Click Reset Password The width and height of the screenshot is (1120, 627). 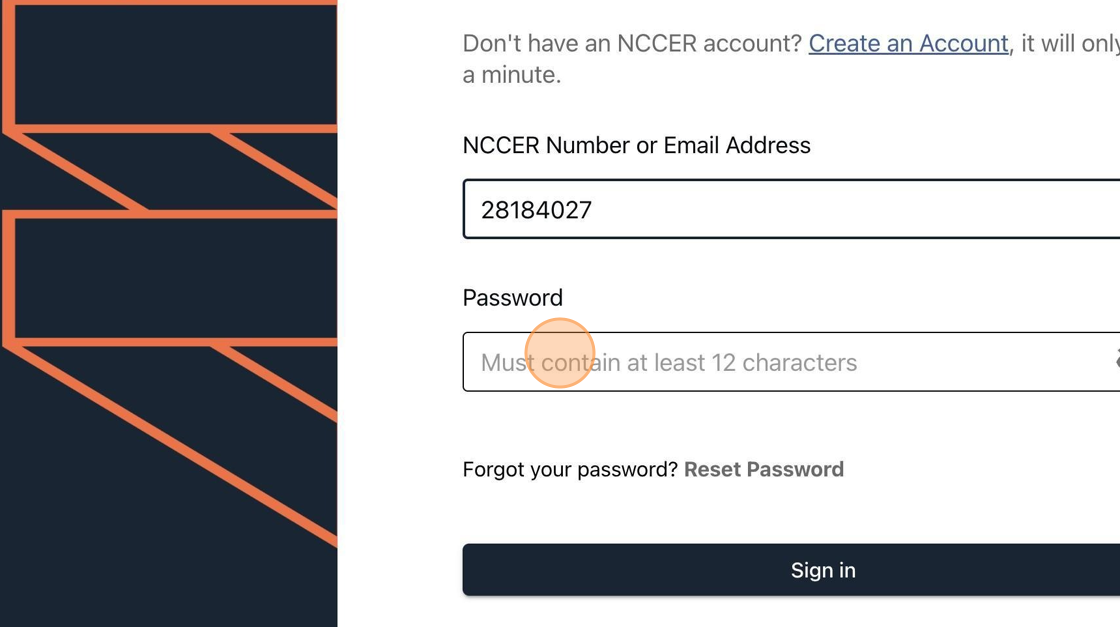tap(763, 469)
